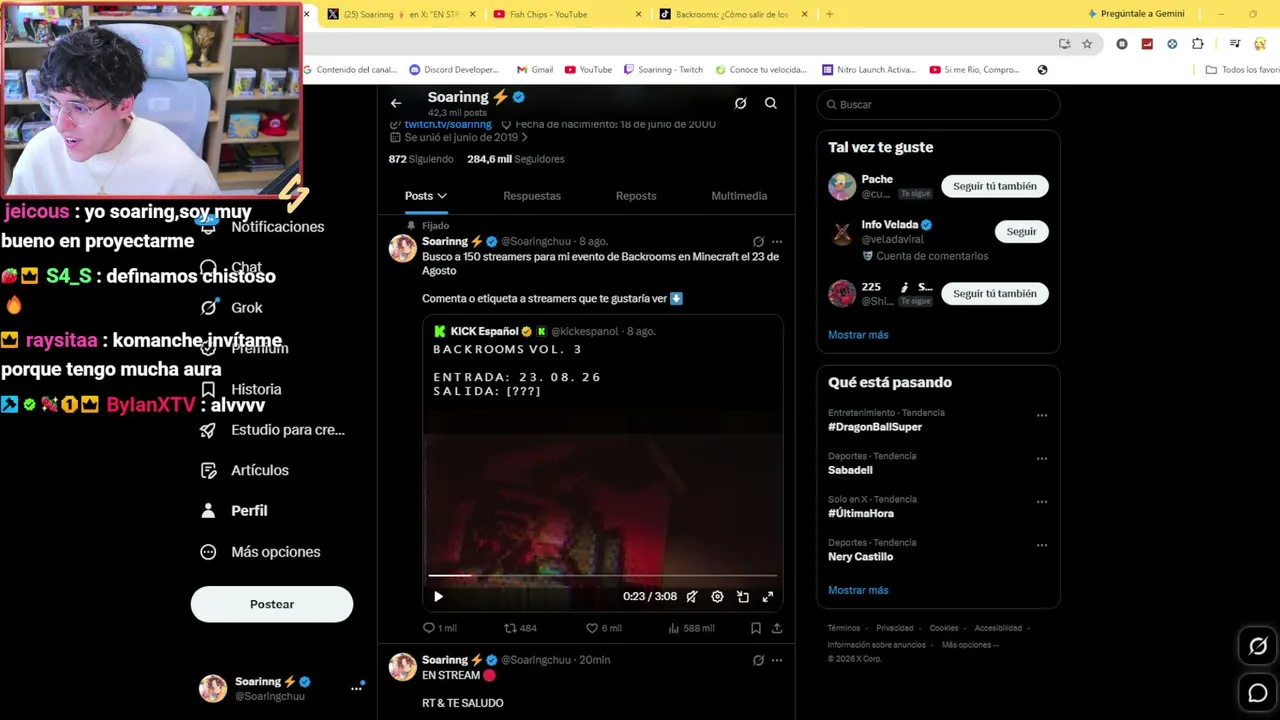Show more trends under Qué está pasando
Image resolution: width=1280 pixels, height=720 pixels.
click(x=858, y=590)
